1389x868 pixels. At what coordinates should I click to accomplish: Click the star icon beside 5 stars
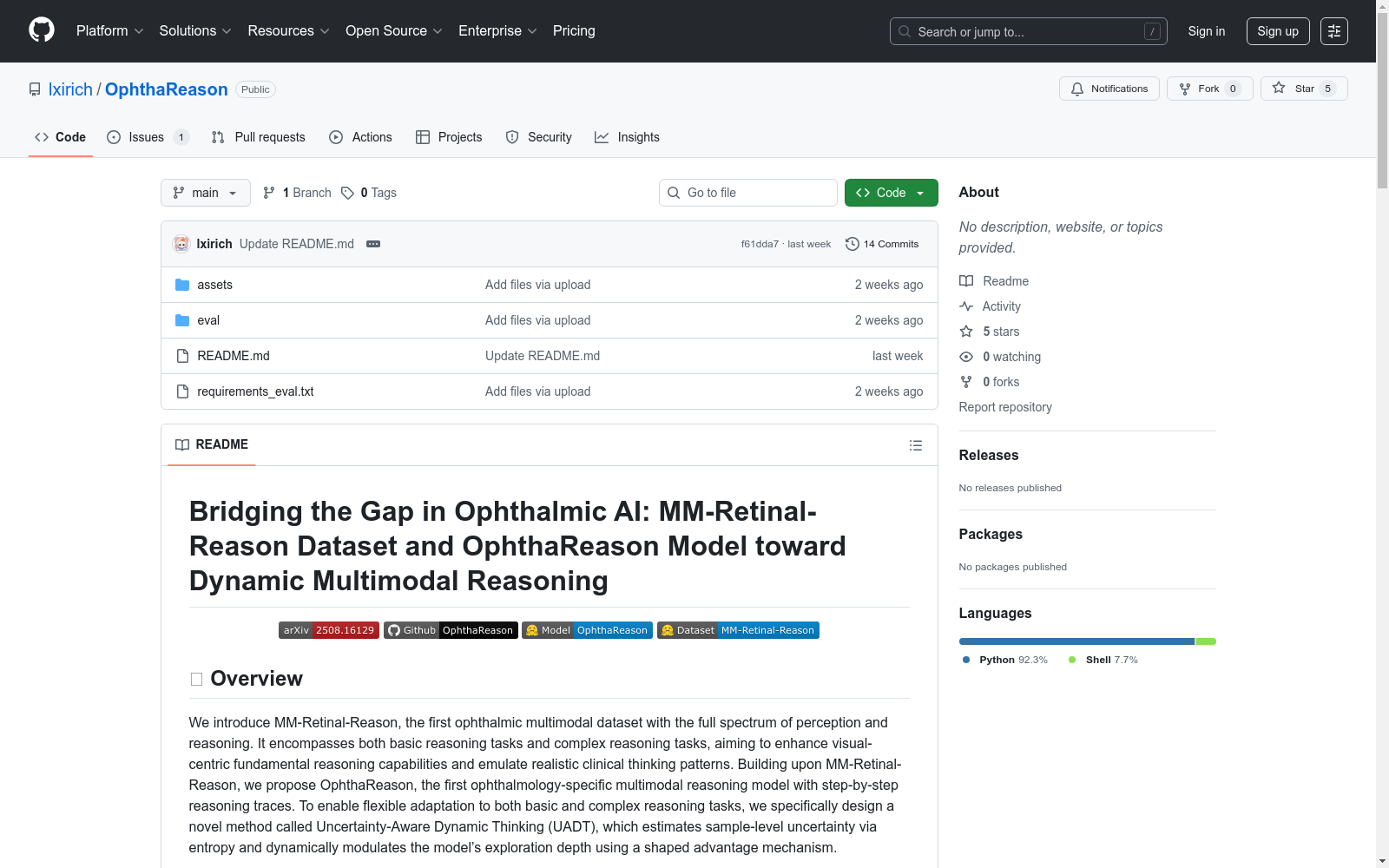pyautogui.click(x=966, y=332)
